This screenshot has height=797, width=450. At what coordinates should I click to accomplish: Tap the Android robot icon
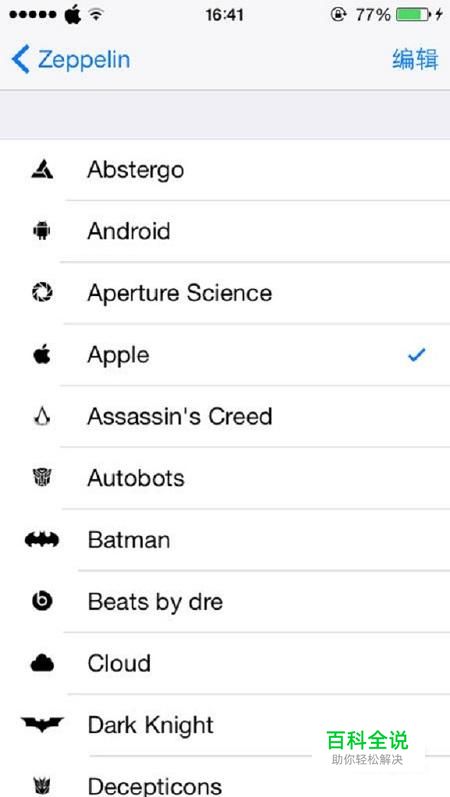42,231
